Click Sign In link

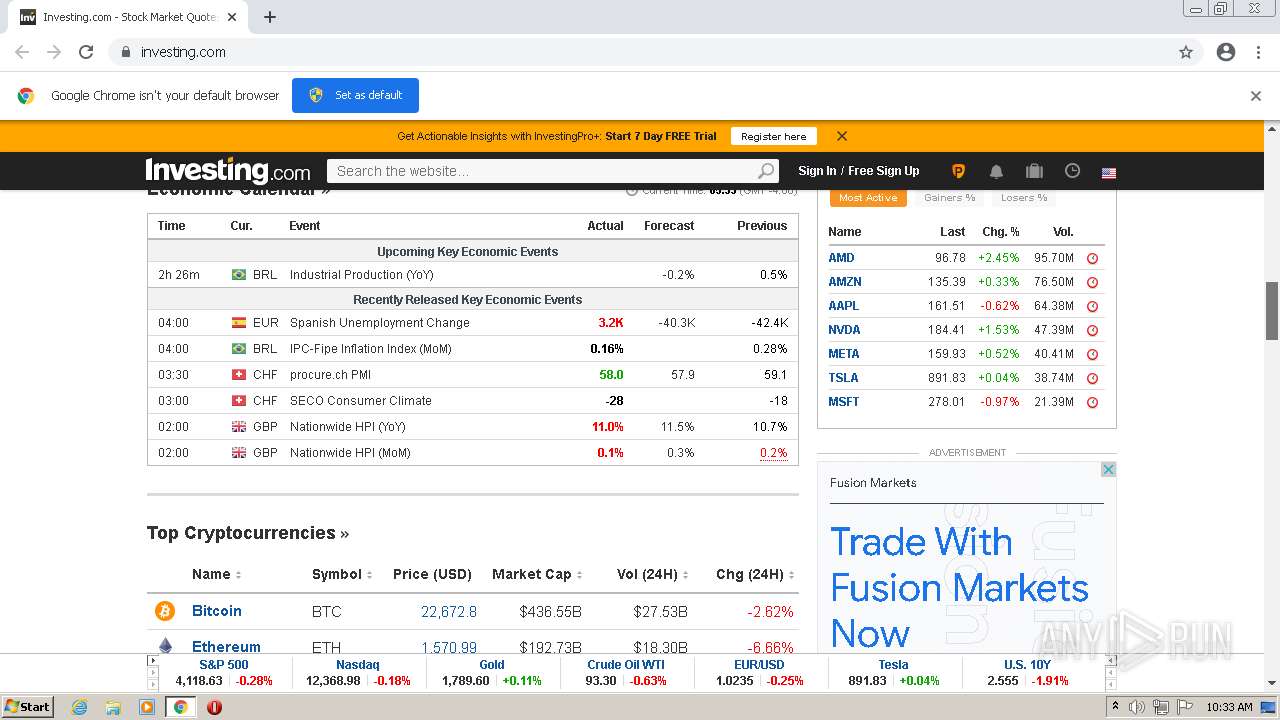[817, 171]
